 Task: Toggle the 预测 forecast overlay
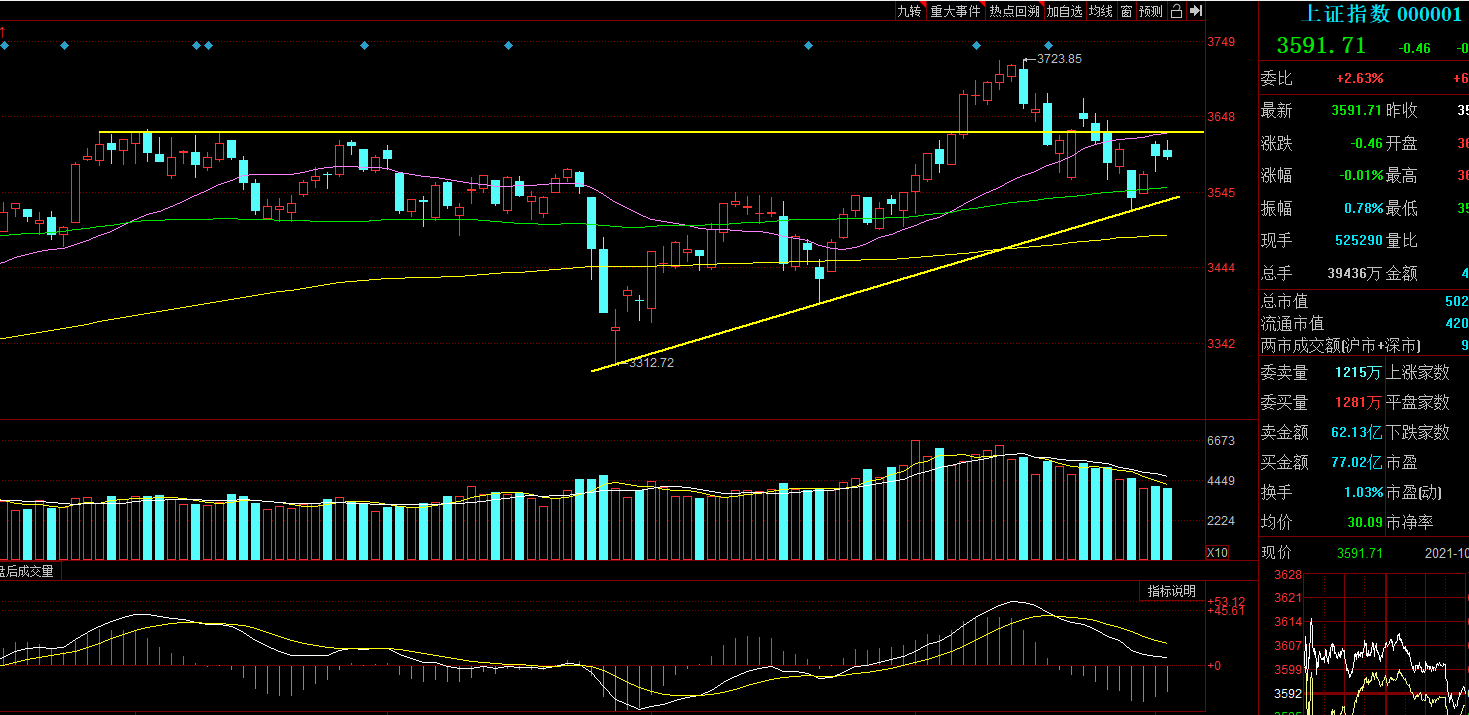tap(1151, 11)
